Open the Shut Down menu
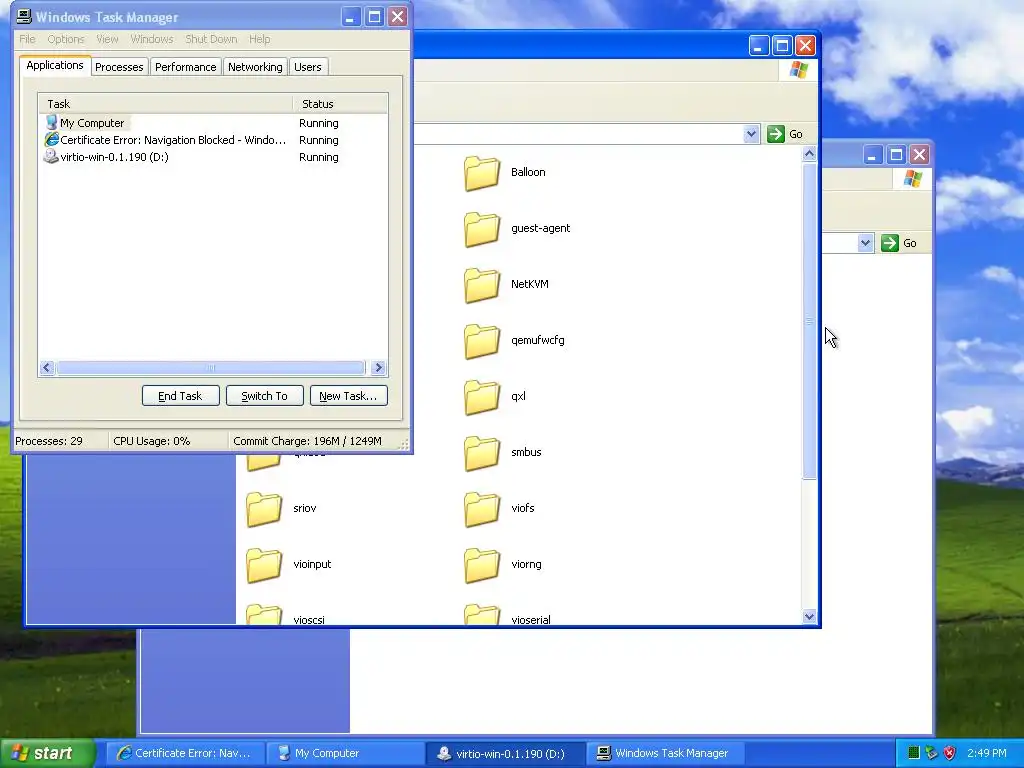This screenshot has width=1024, height=768. click(211, 39)
